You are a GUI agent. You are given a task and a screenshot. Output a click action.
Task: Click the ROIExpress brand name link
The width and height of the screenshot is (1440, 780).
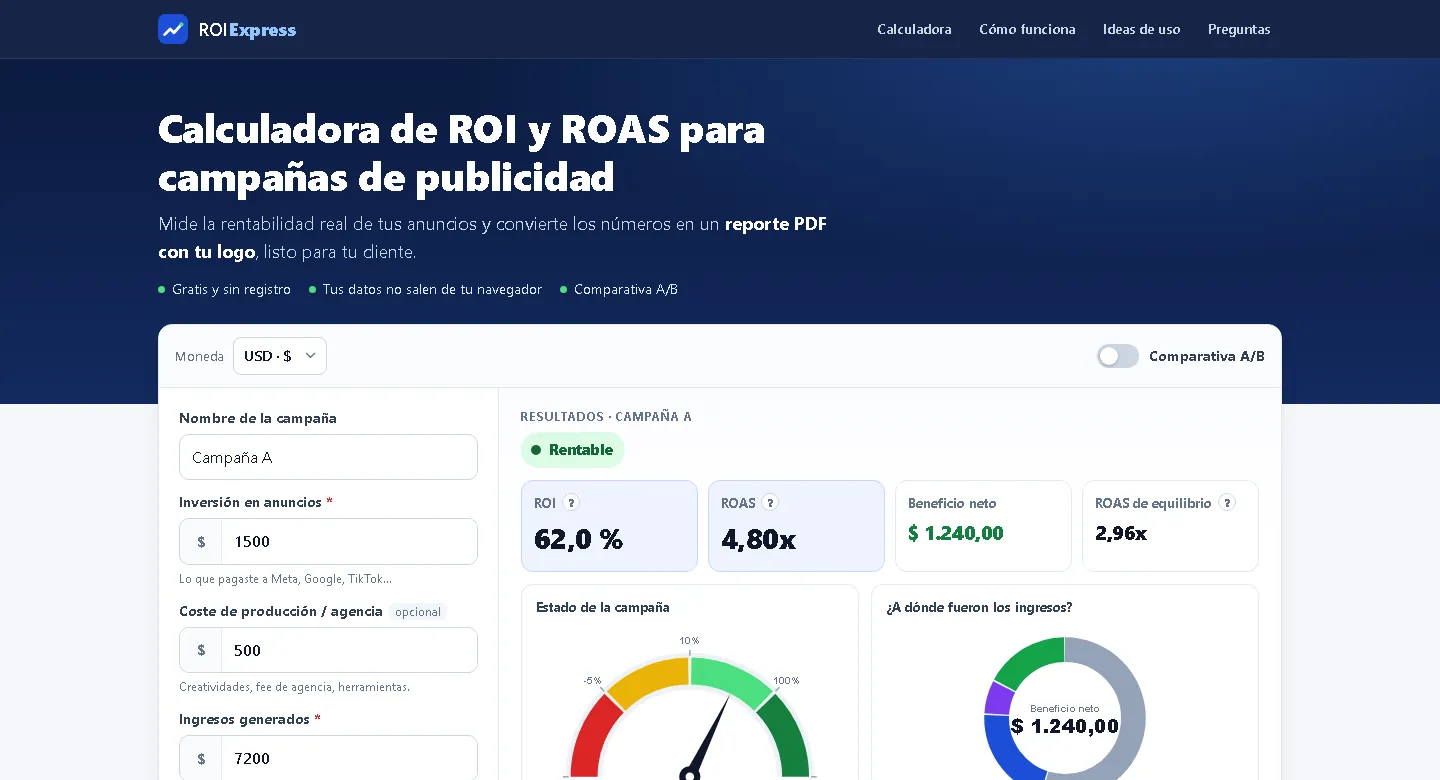coord(247,30)
